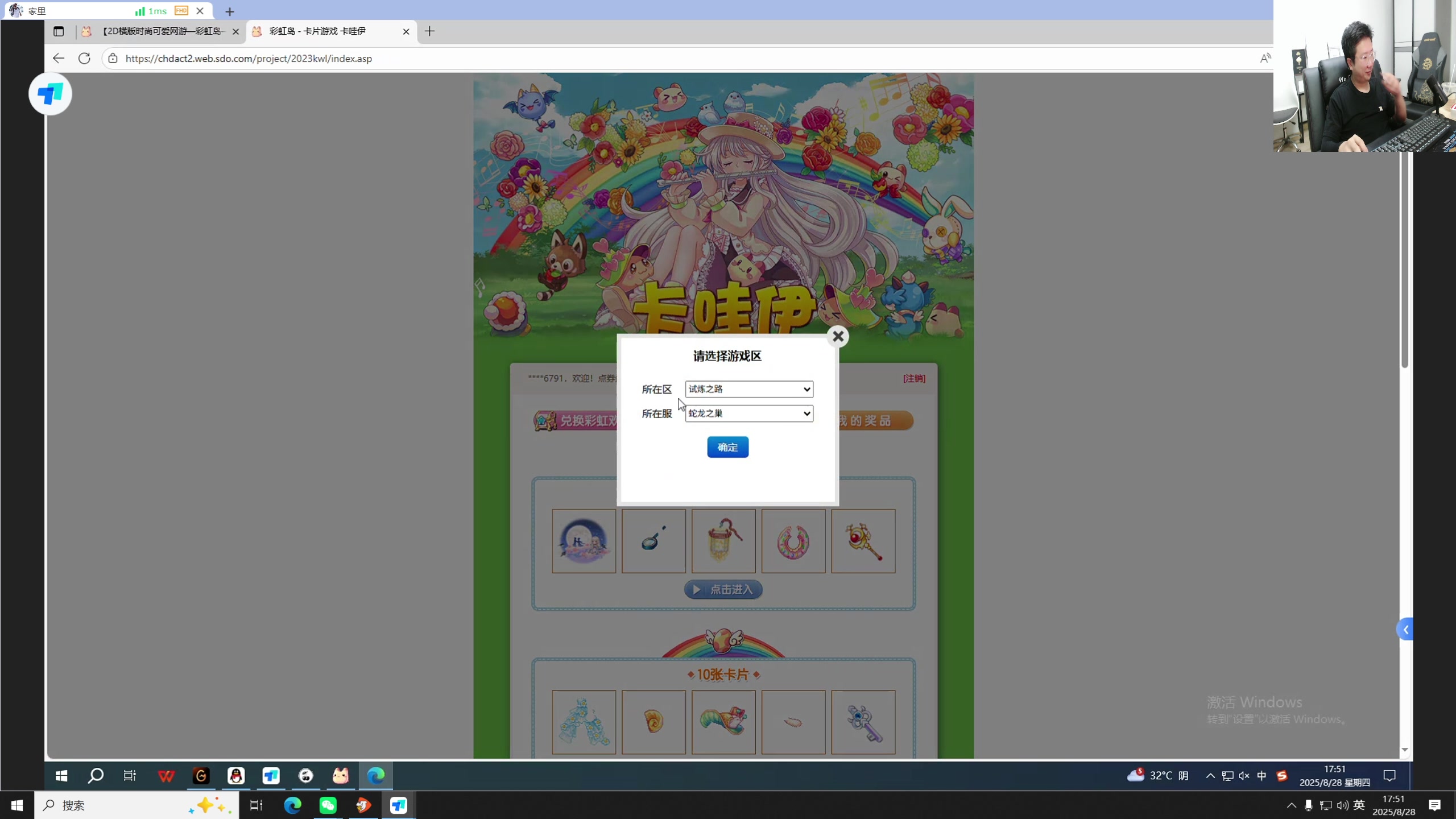The width and height of the screenshot is (1456, 819).
Task: Click the ToDesk floating round logo button
Action: (x=50, y=94)
